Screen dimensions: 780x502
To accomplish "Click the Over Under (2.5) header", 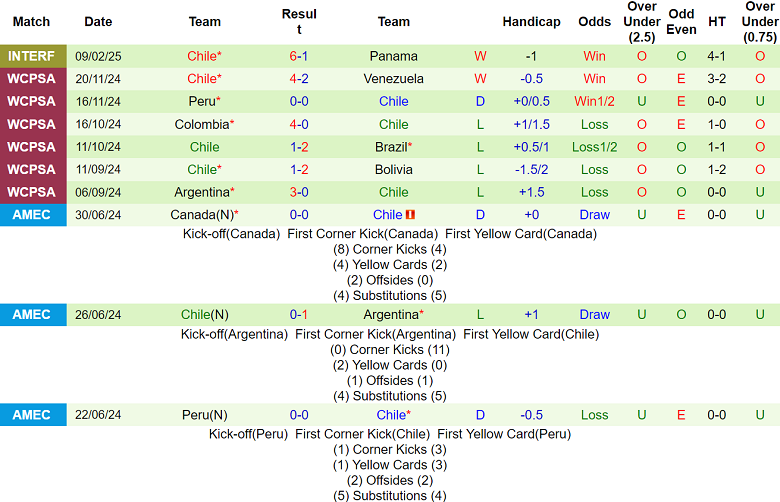I will pos(642,22).
